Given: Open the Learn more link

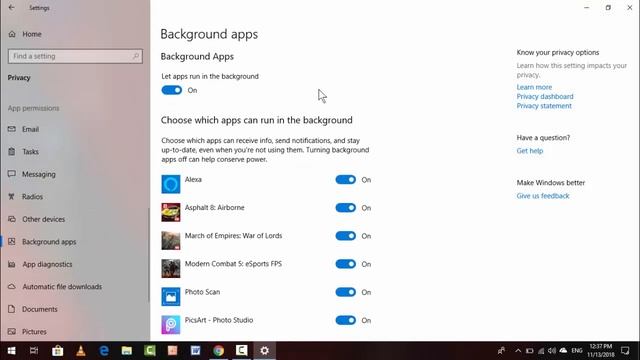Looking at the screenshot, I should [534, 87].
